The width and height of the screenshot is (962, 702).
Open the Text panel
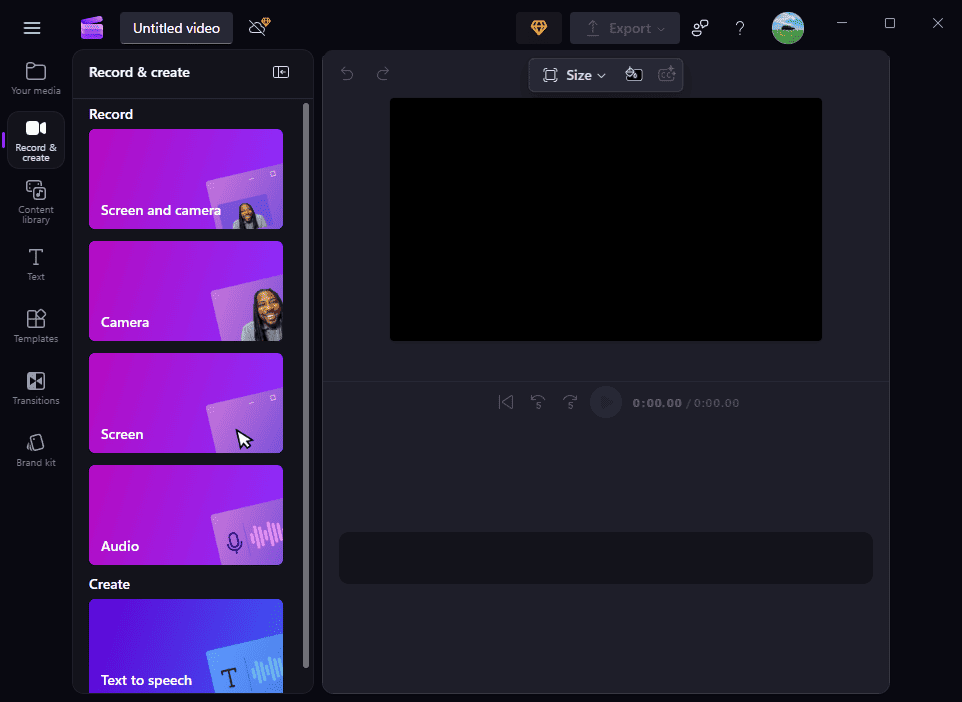click(x=35, y=262)
